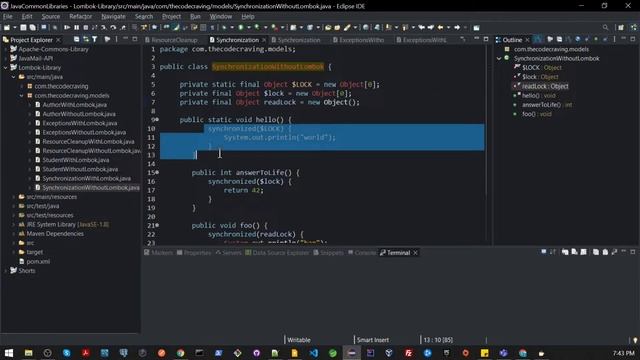Screen dimensions: 640x360
Task: Click the Save All toolbar icon
Action: 32,27
